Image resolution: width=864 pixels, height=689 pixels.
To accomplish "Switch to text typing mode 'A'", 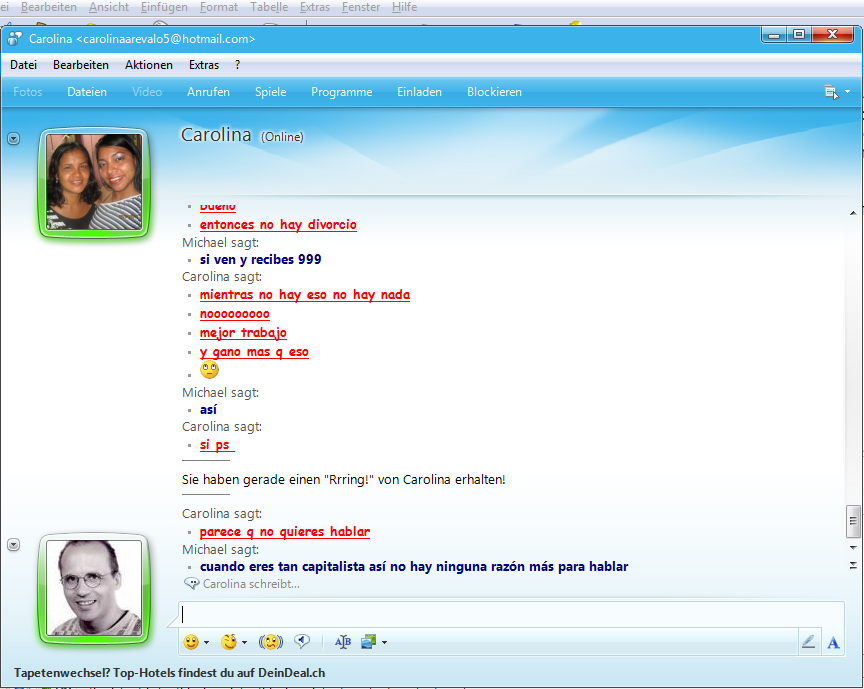I will point(833,642).
